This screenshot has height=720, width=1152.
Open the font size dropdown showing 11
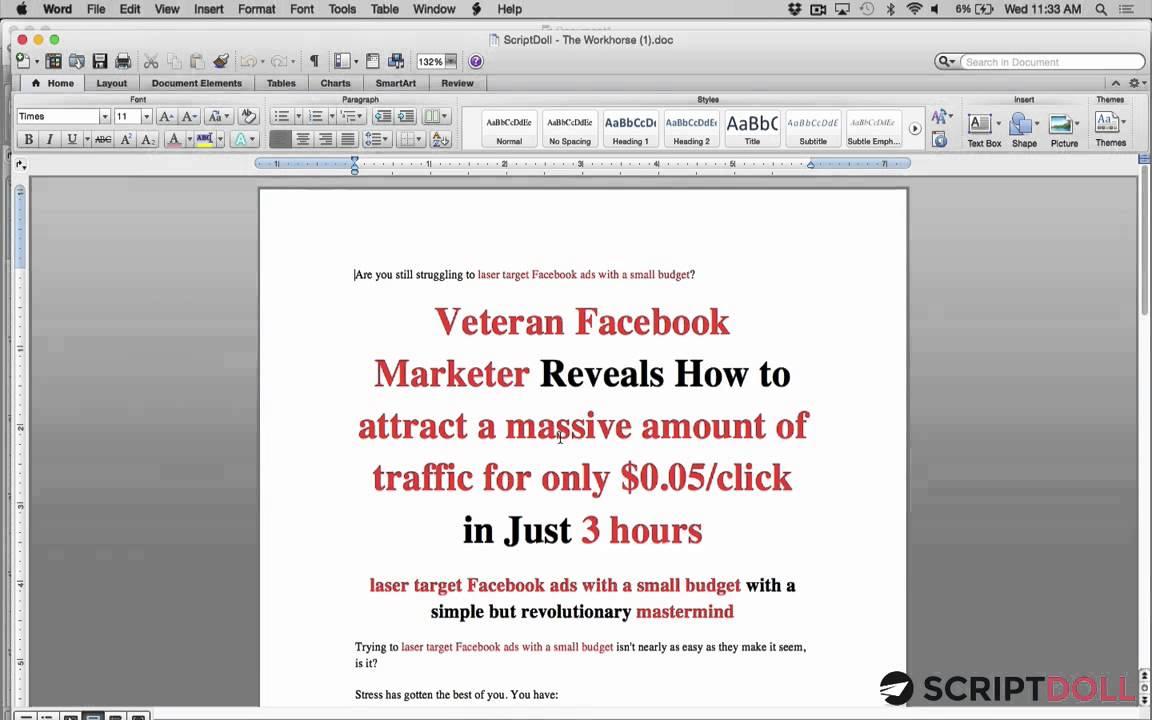(x=146, y=116)
